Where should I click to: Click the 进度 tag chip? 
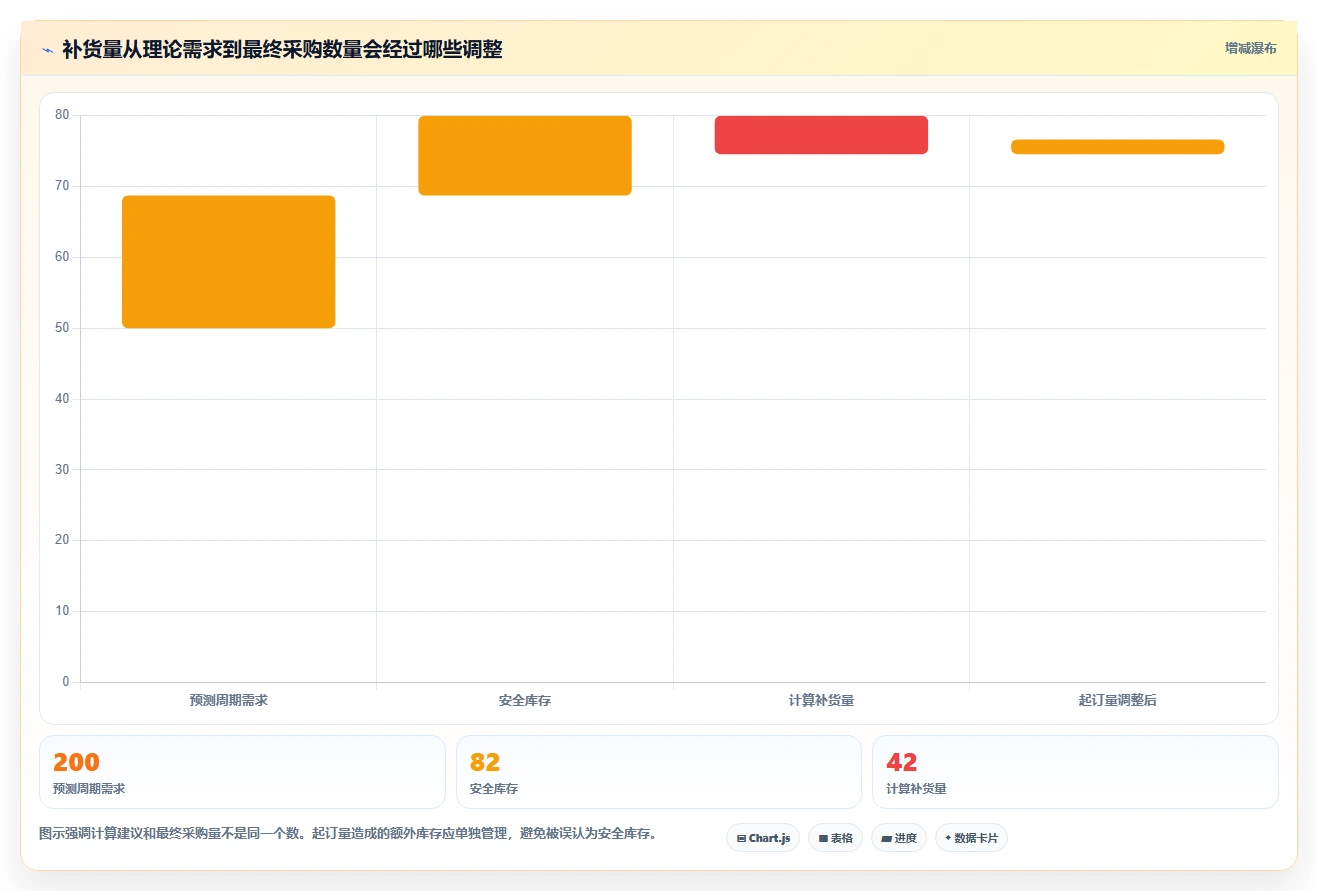899,838
